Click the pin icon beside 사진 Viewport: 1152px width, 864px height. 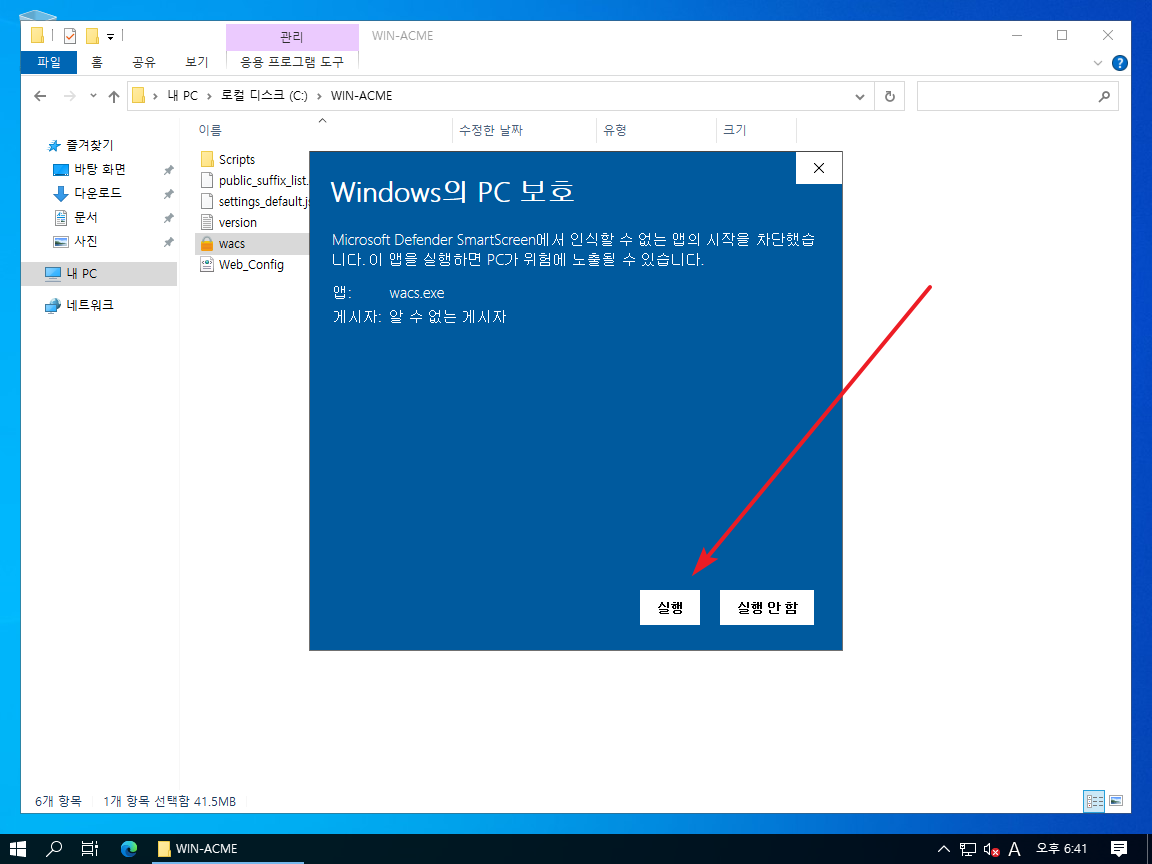pyautogui.click(x=168, y=242)
